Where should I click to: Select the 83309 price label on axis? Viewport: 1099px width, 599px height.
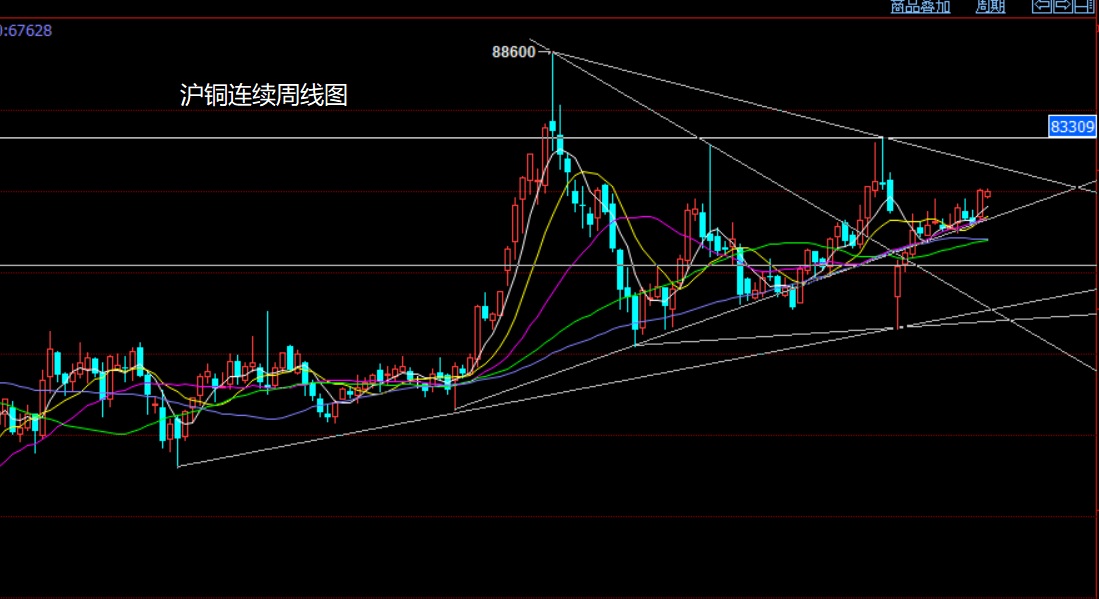point(1072,127)
